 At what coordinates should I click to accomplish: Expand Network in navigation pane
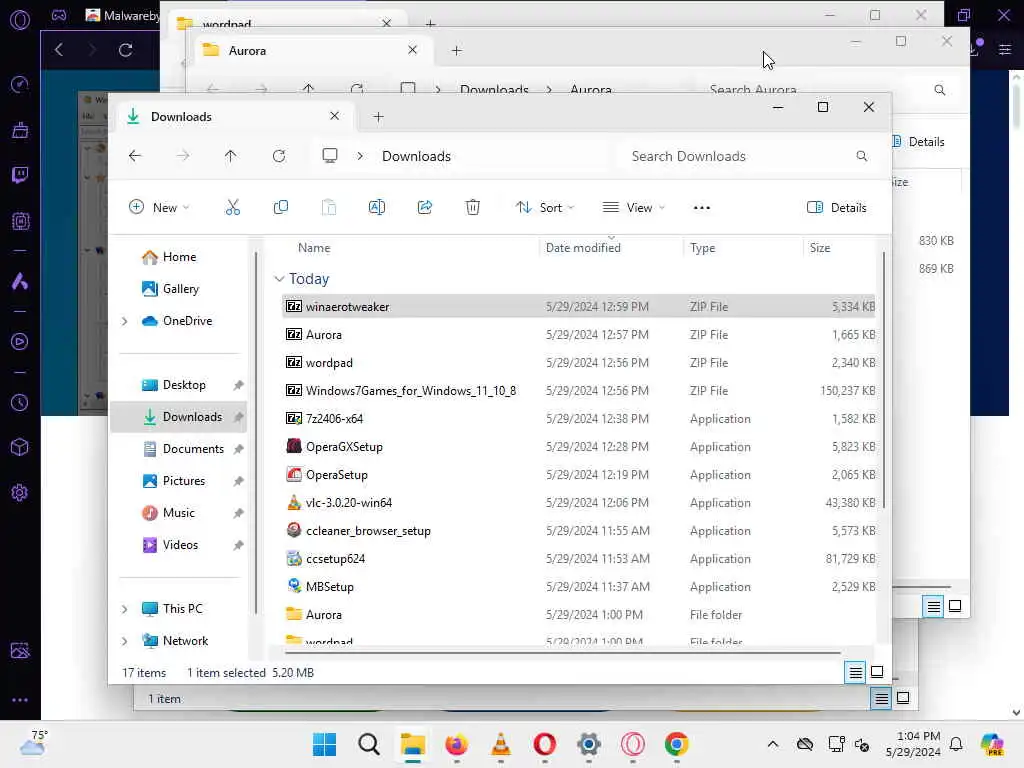pos(125,641)
